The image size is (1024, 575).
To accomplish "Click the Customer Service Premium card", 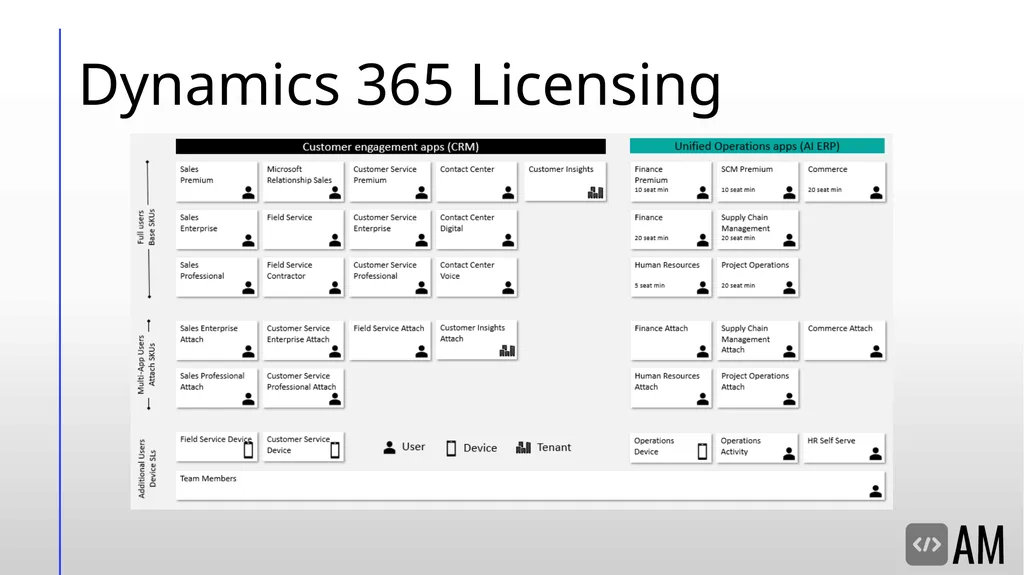I will (390, 182).
